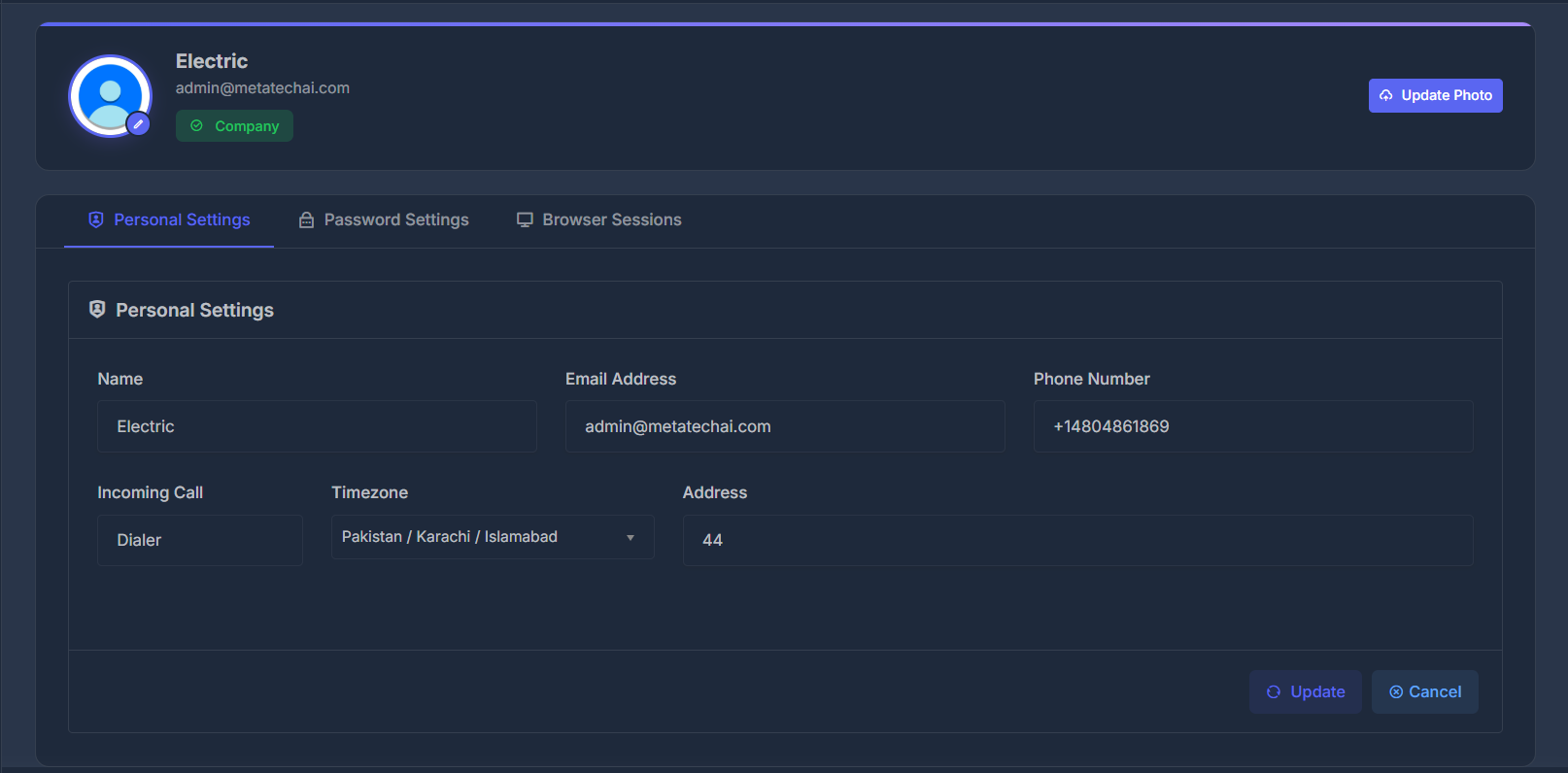The image size is (1568, 773).
Task: Expand the Timezone dropdown
Action: click(493, 537)
